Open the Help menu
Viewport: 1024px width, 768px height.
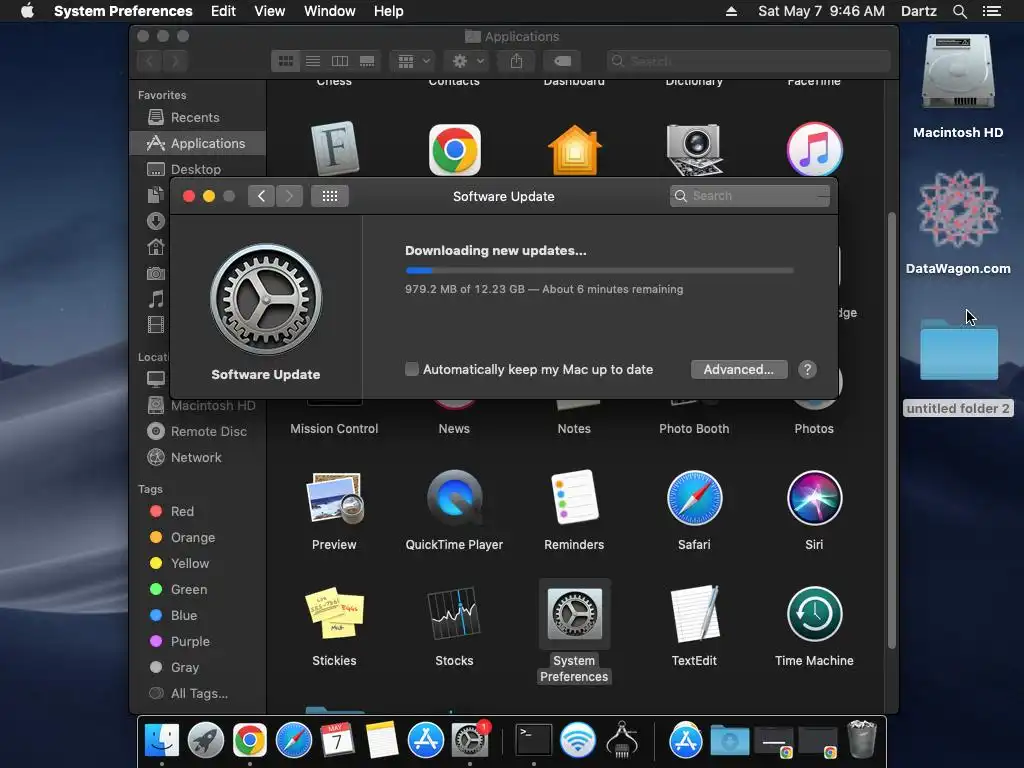[x=389, y=11]
